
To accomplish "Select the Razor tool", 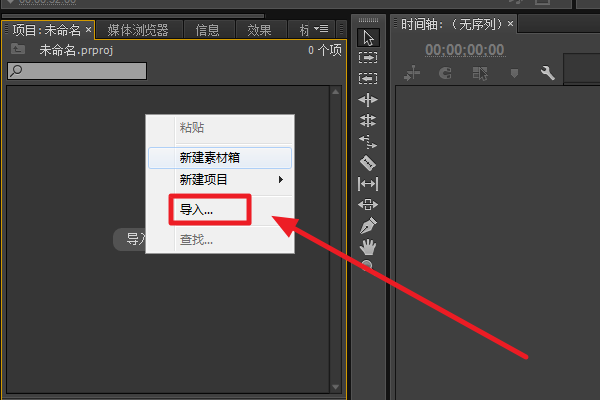I will [x=368, y=163].
